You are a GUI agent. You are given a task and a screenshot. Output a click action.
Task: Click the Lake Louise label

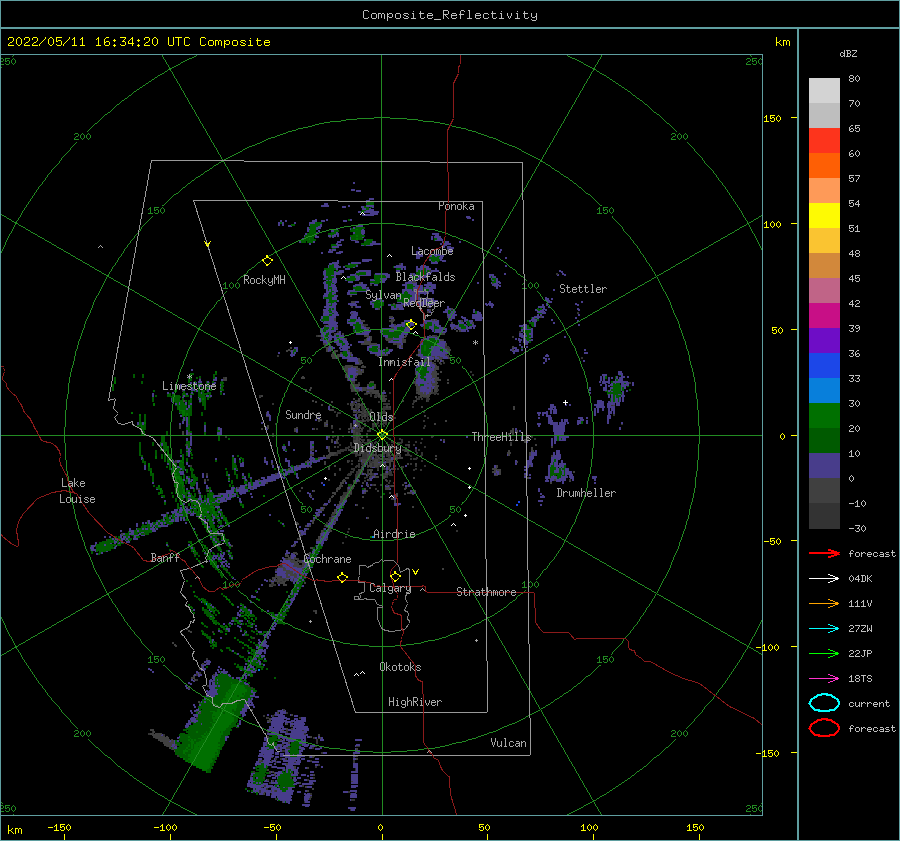click(77, 491)
